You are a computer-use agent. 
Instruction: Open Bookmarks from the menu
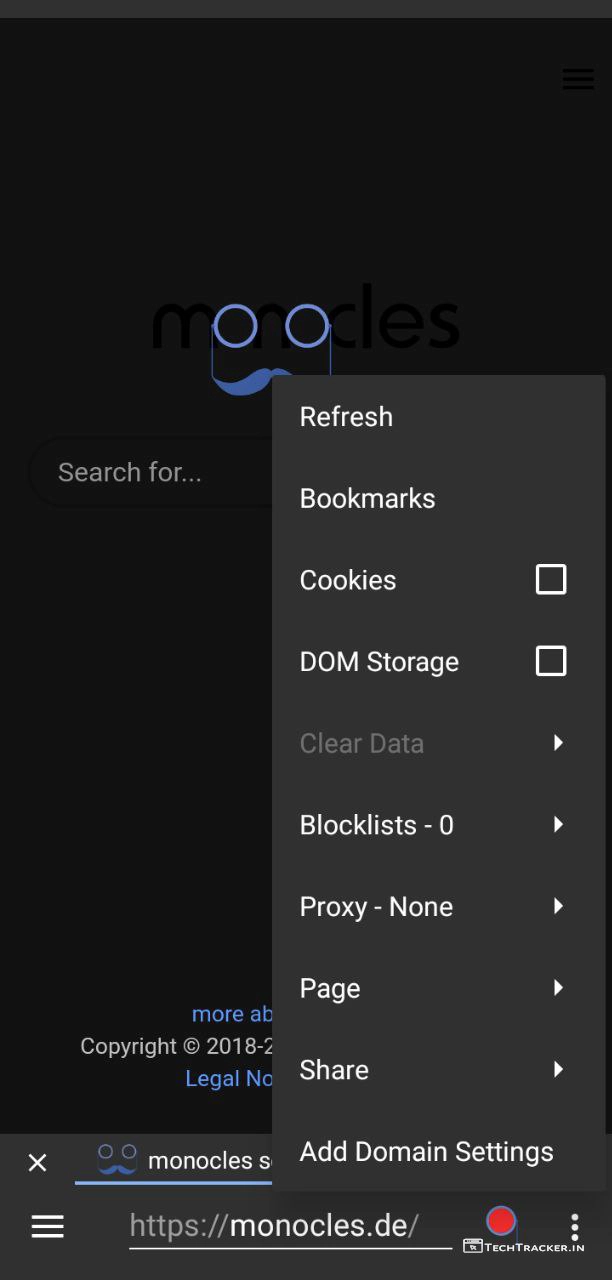coord(367,499)
